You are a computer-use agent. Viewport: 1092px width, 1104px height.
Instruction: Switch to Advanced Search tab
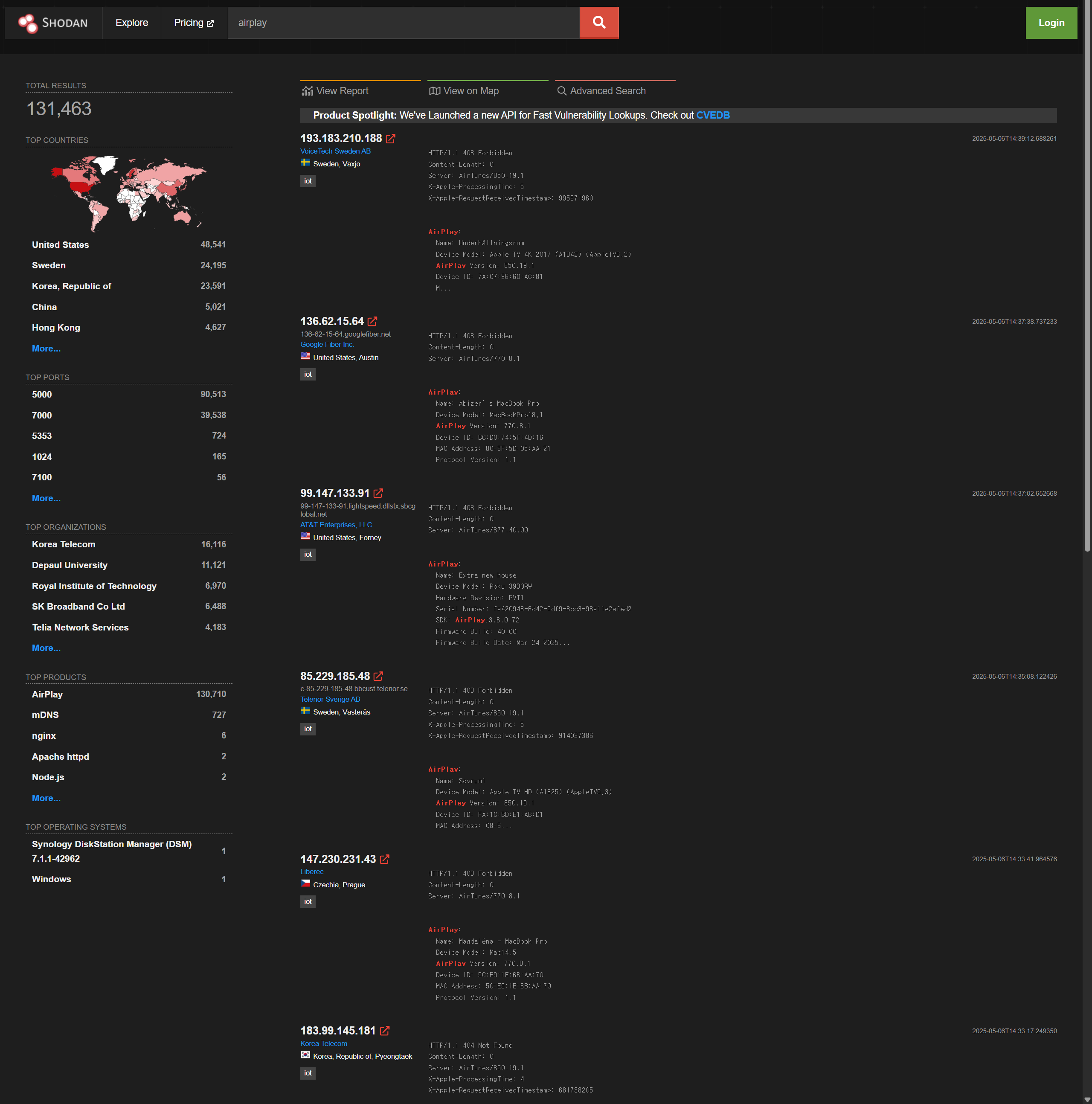pos(615,90)
